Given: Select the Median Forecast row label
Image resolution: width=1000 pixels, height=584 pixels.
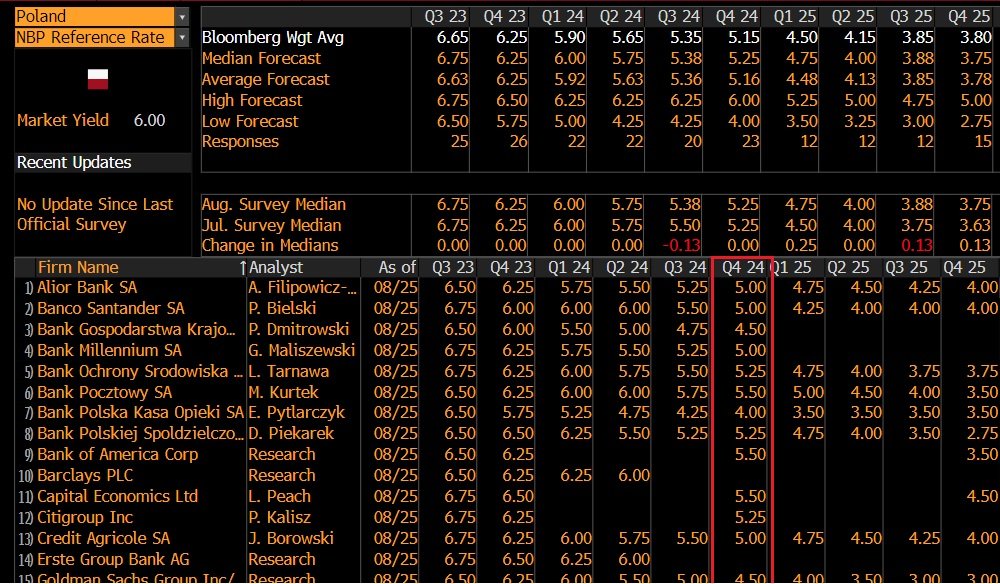Looking at the screenshot, I should point(261,59).
